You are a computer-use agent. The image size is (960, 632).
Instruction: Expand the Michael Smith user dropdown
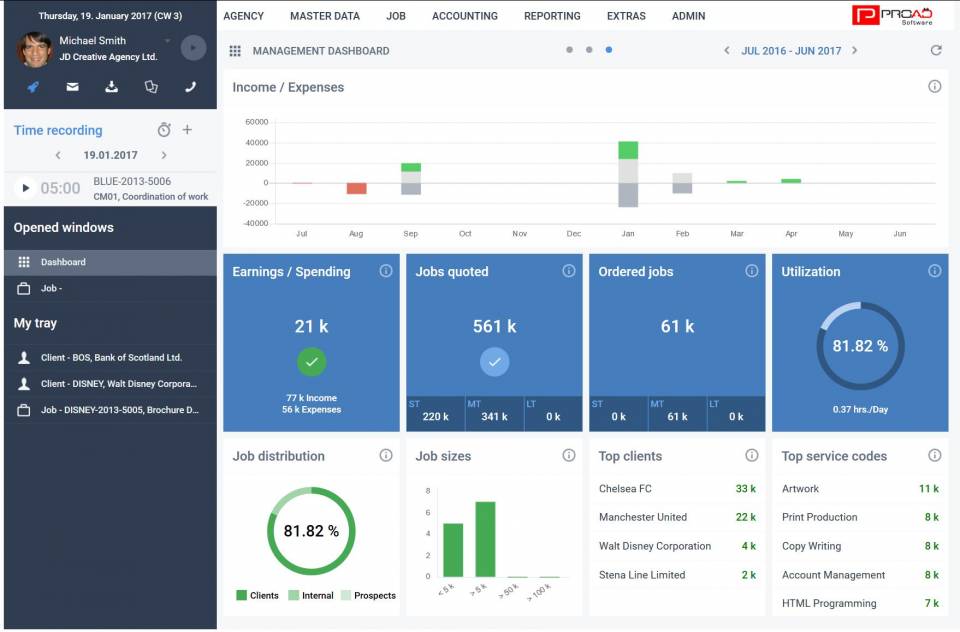167,42
